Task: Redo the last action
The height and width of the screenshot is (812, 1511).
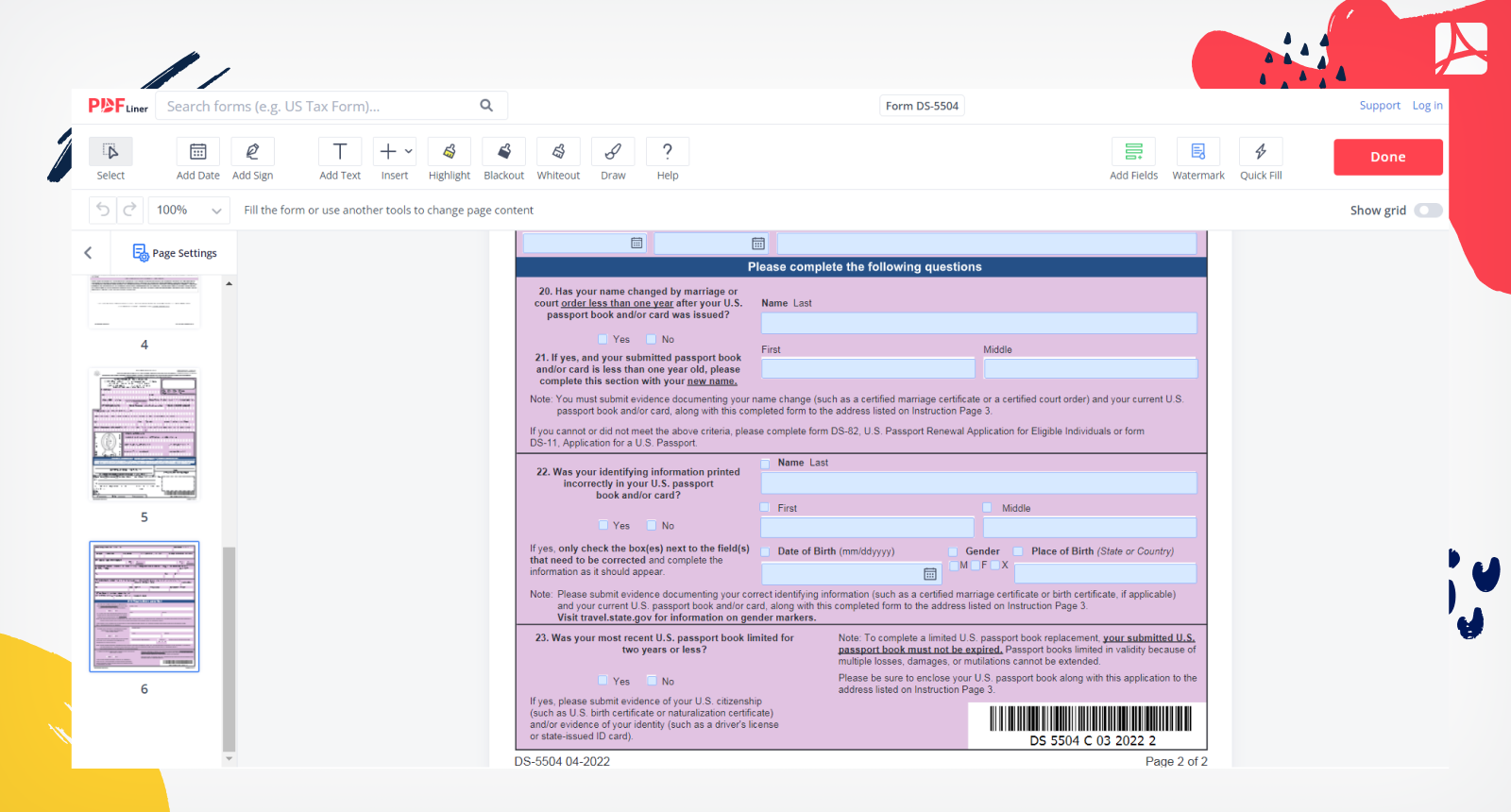Action: (129, 210)
